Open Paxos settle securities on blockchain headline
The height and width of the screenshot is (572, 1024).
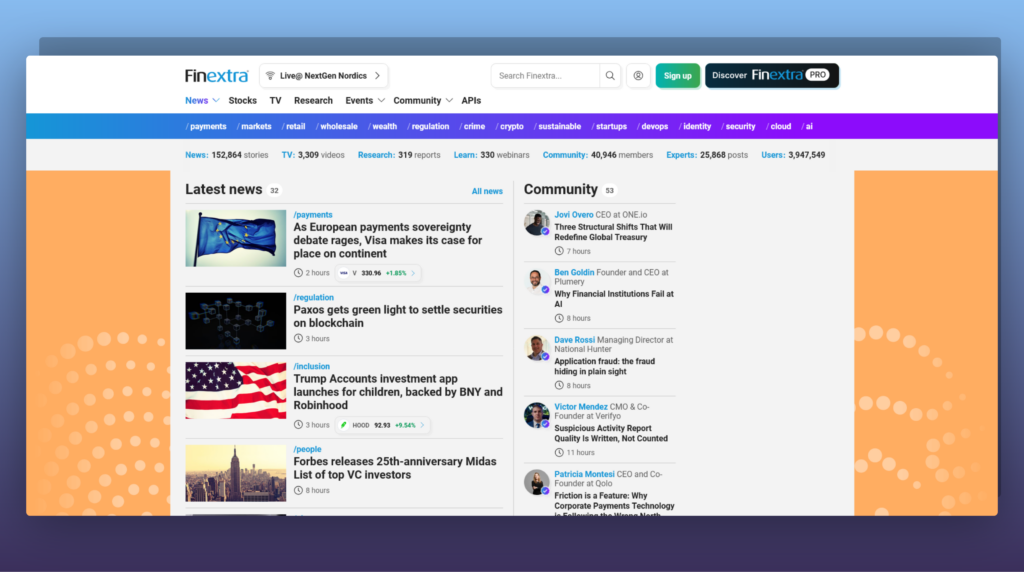pyautogui.click(x=398, y=316)
